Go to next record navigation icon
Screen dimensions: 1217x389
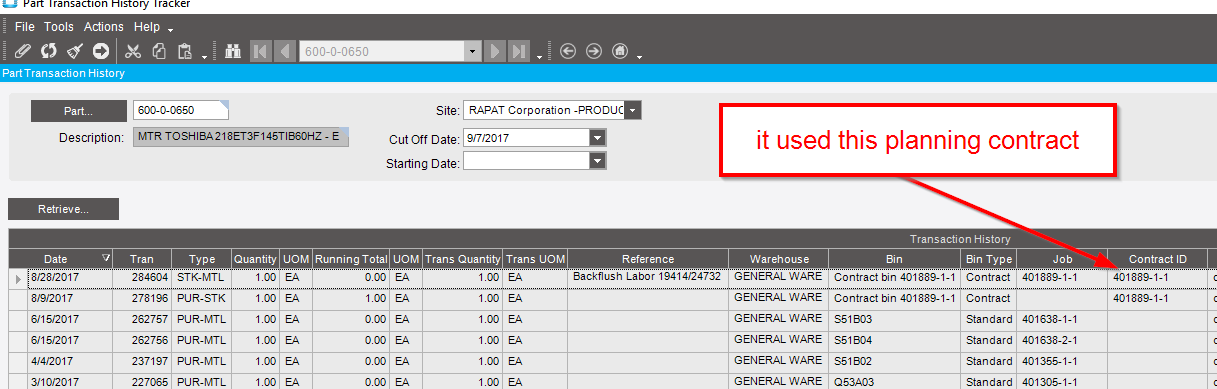click(494, 51)
